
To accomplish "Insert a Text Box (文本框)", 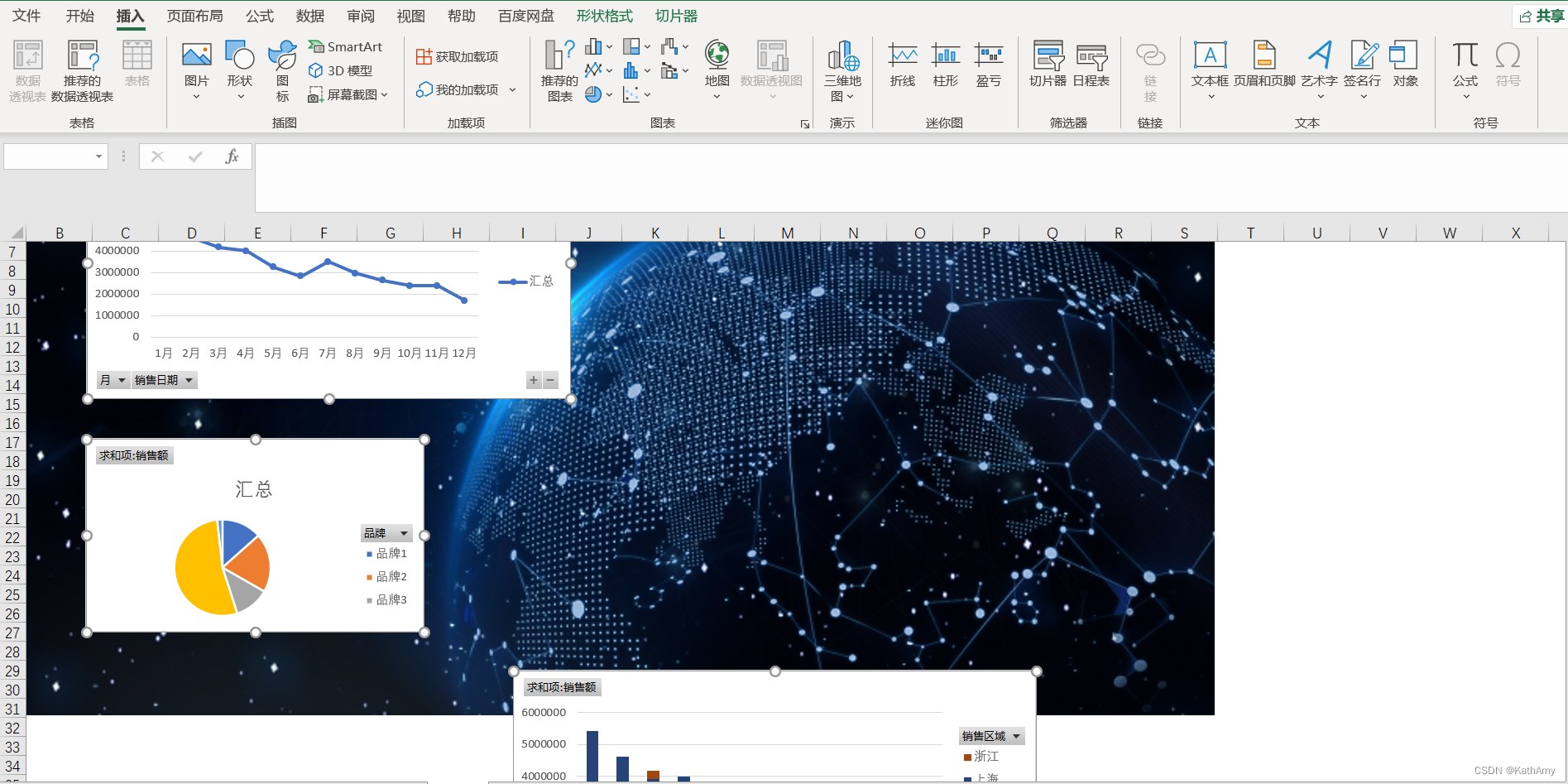I will point(1210,70).
